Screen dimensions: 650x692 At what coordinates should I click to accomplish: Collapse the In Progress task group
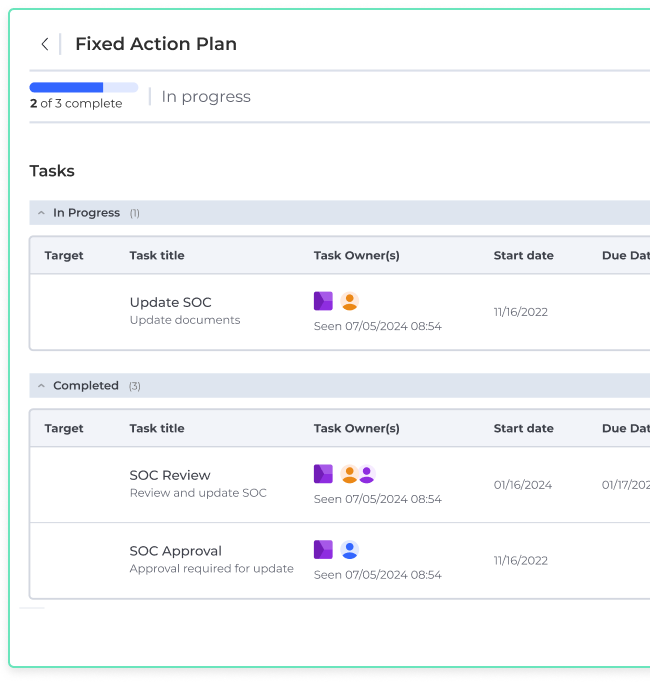coord(41,213)
